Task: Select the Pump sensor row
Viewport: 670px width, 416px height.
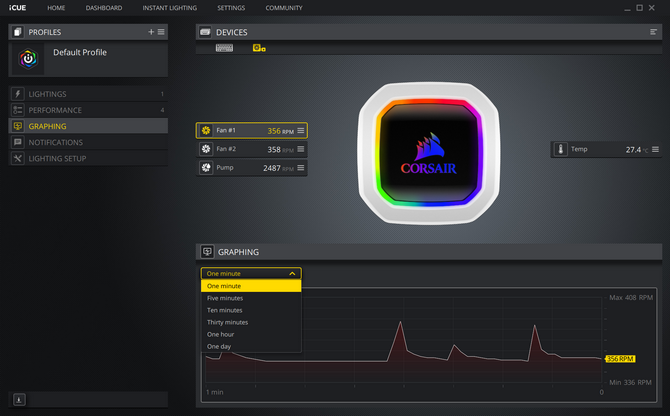Action: [252, 167]
